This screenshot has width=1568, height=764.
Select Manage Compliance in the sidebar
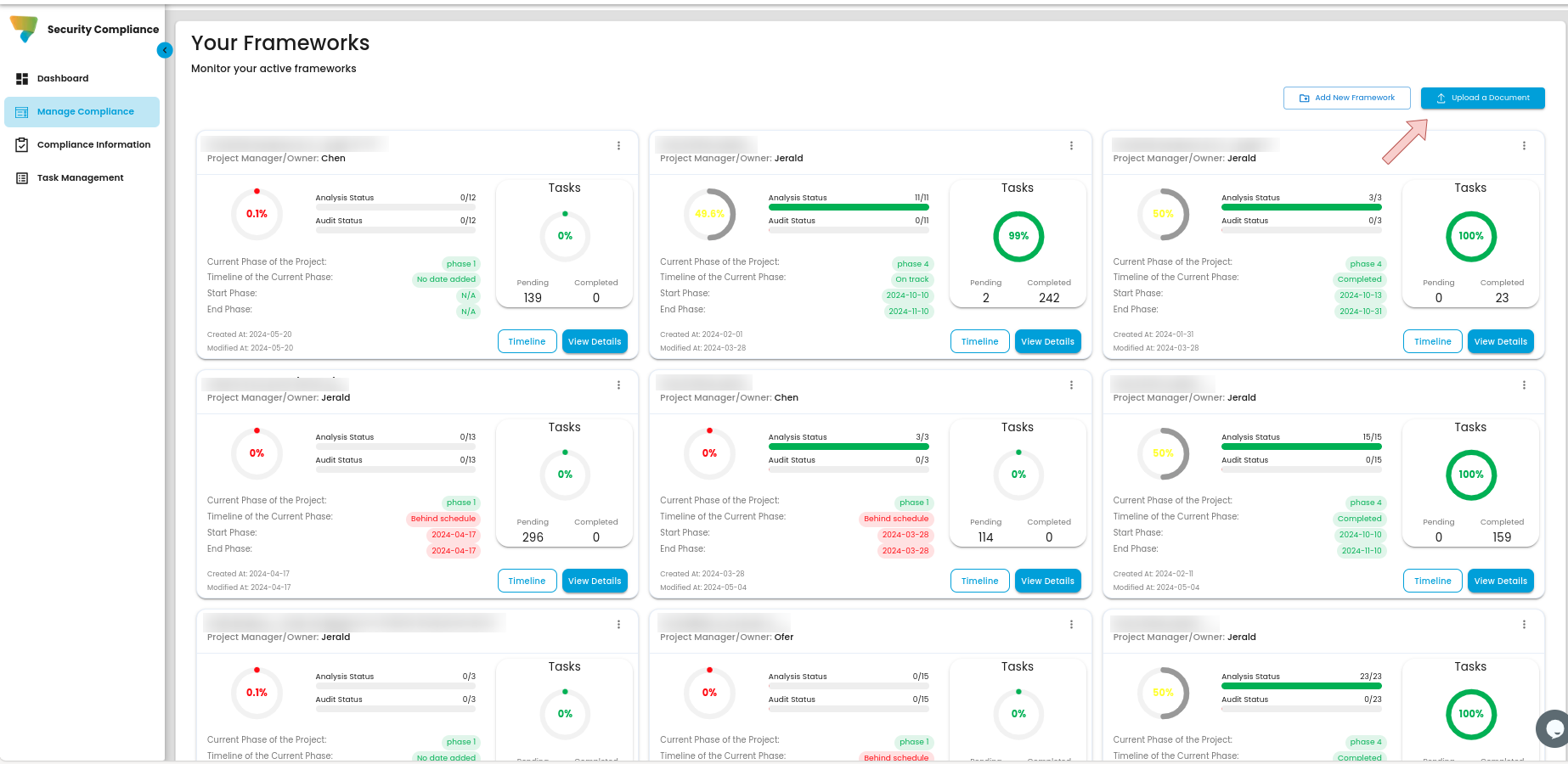point(82,112)
